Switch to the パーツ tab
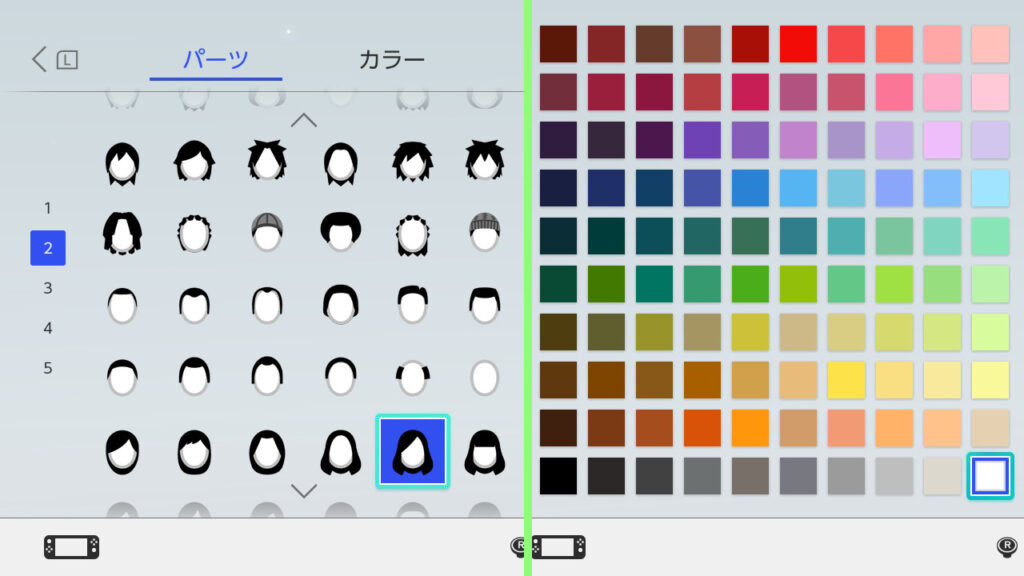Screen dimensions: 1024x576 point(216,60)
